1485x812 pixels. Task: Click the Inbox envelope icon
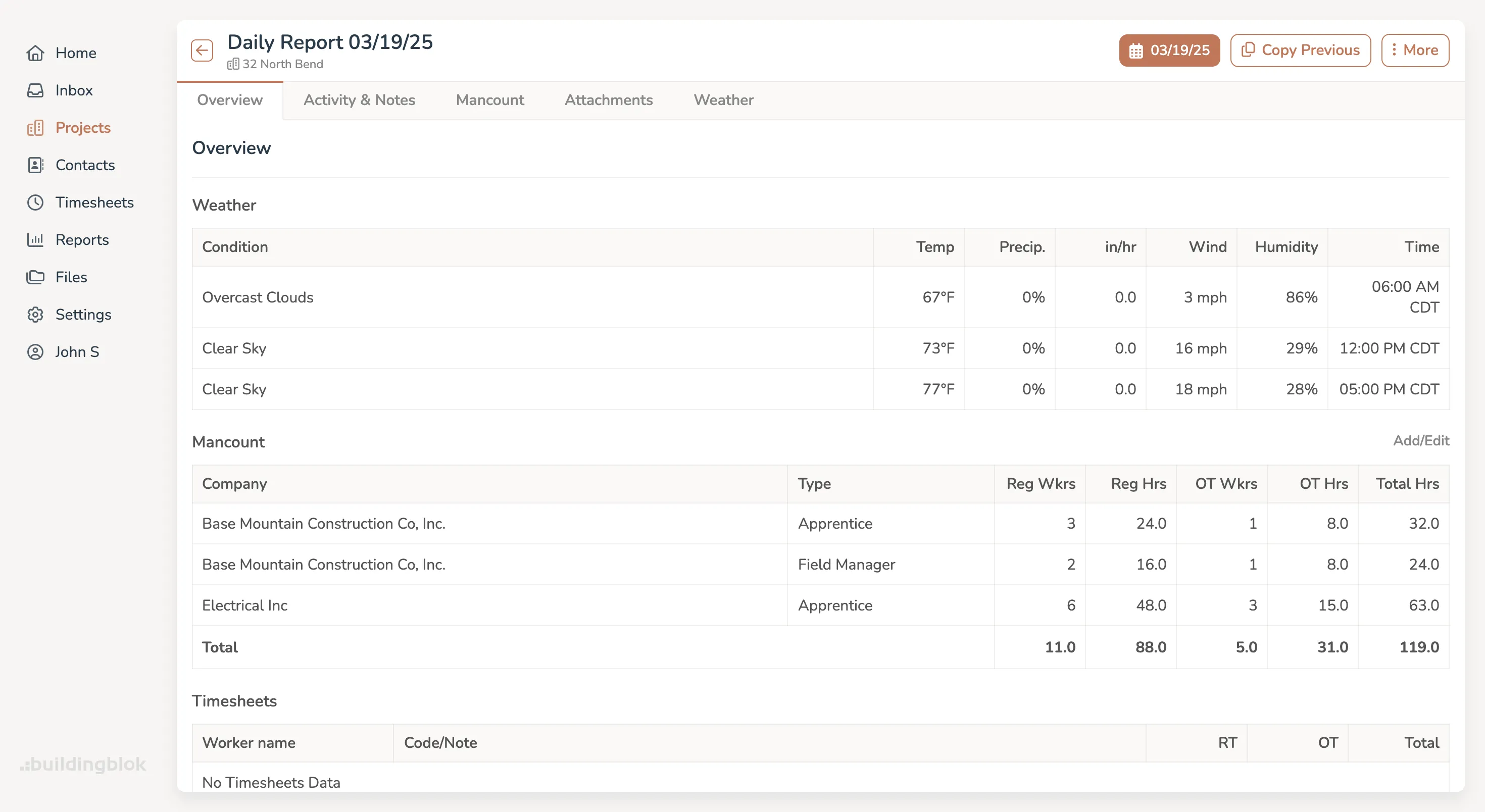tap(35, 90)
